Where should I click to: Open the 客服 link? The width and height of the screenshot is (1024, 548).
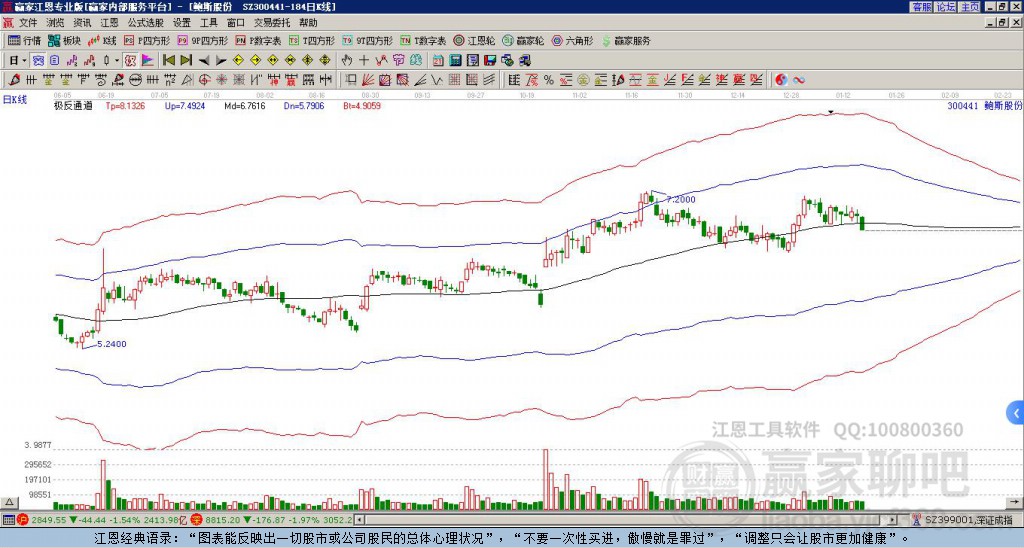922,7
